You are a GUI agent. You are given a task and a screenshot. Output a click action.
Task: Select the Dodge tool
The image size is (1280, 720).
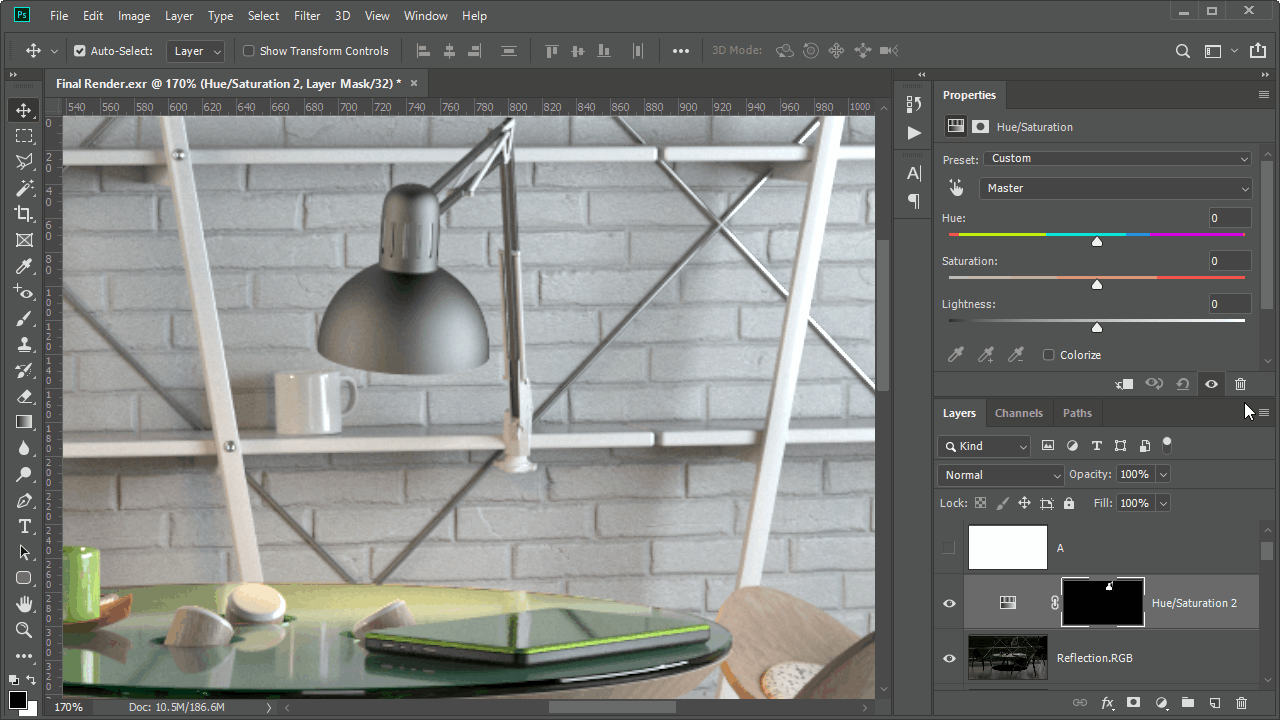pos(24,474)
